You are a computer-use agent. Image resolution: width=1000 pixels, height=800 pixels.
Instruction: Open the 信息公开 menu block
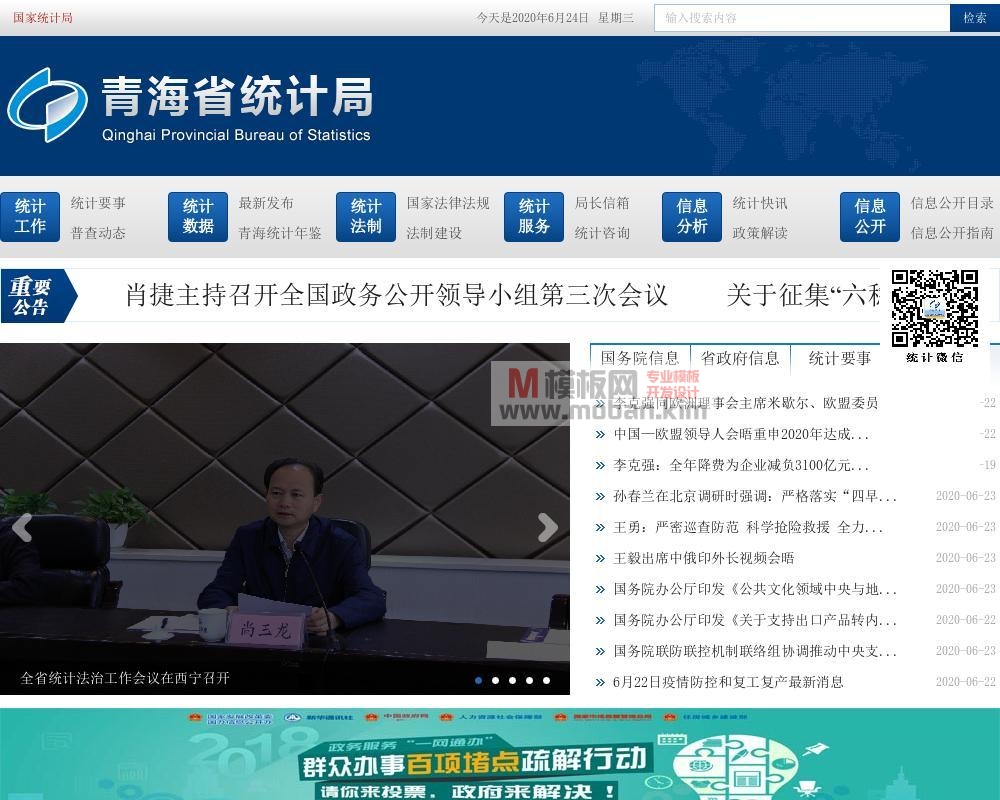[870, 216]
